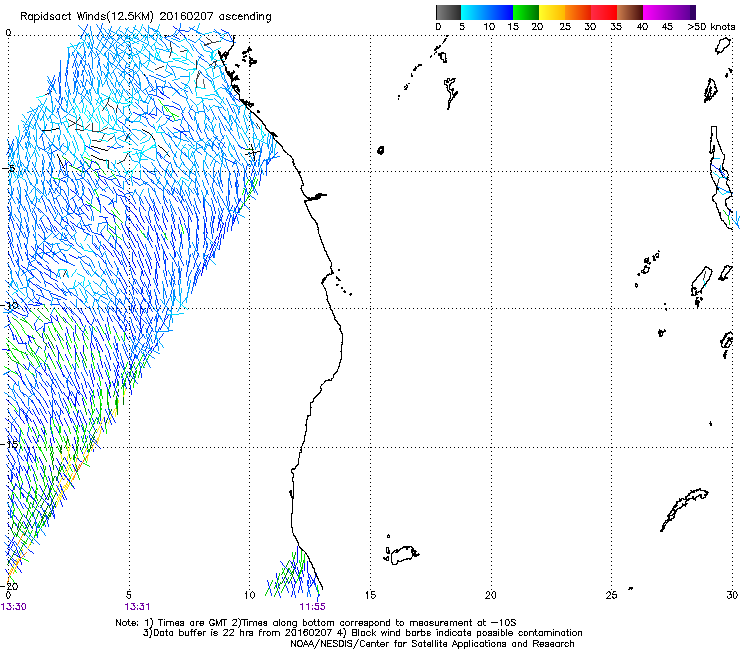
Task: Click the '40' label in the color legend
Action: tap(642, 27)
